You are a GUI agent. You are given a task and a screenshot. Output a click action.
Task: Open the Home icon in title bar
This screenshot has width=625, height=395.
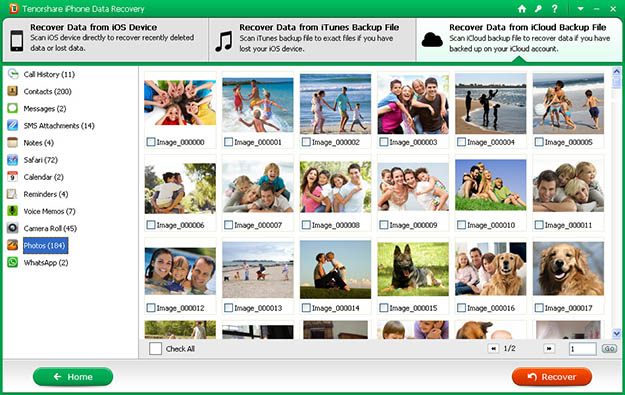coord(522,9)
